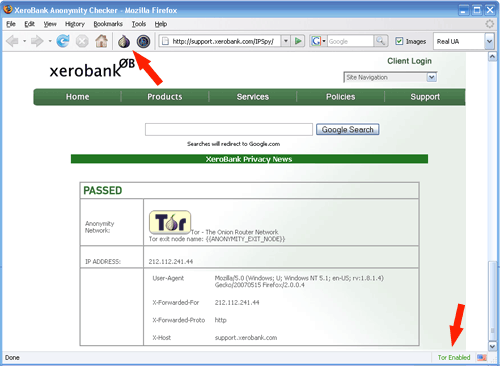
Task: Click the round dark-blue toolbar icon
Action: pos(143,42)
